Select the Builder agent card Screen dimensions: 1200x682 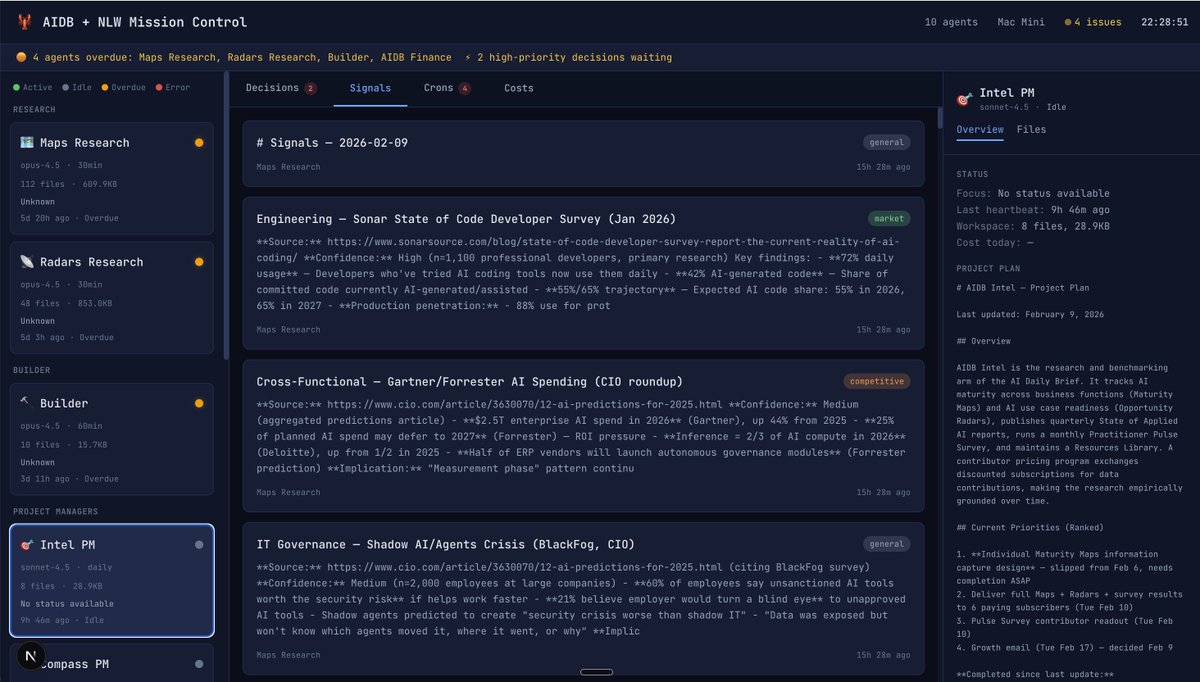pos(112,439)
